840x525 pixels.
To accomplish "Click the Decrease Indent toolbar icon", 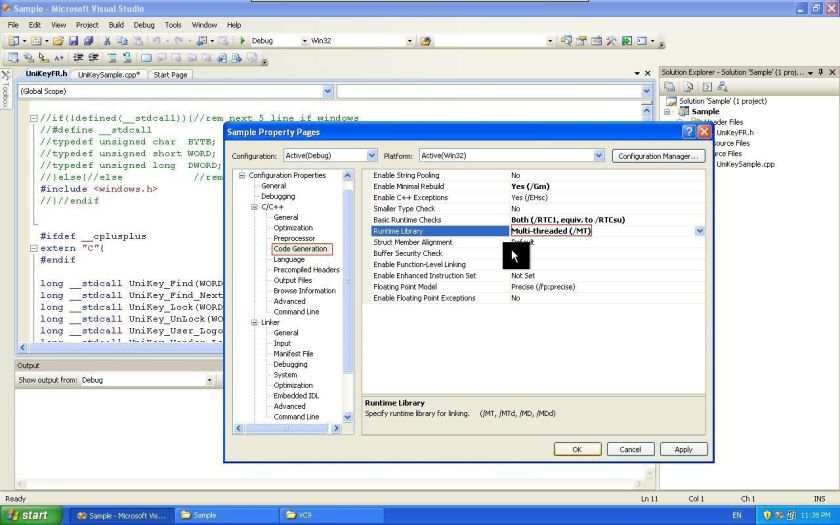I will pos(78,57).
